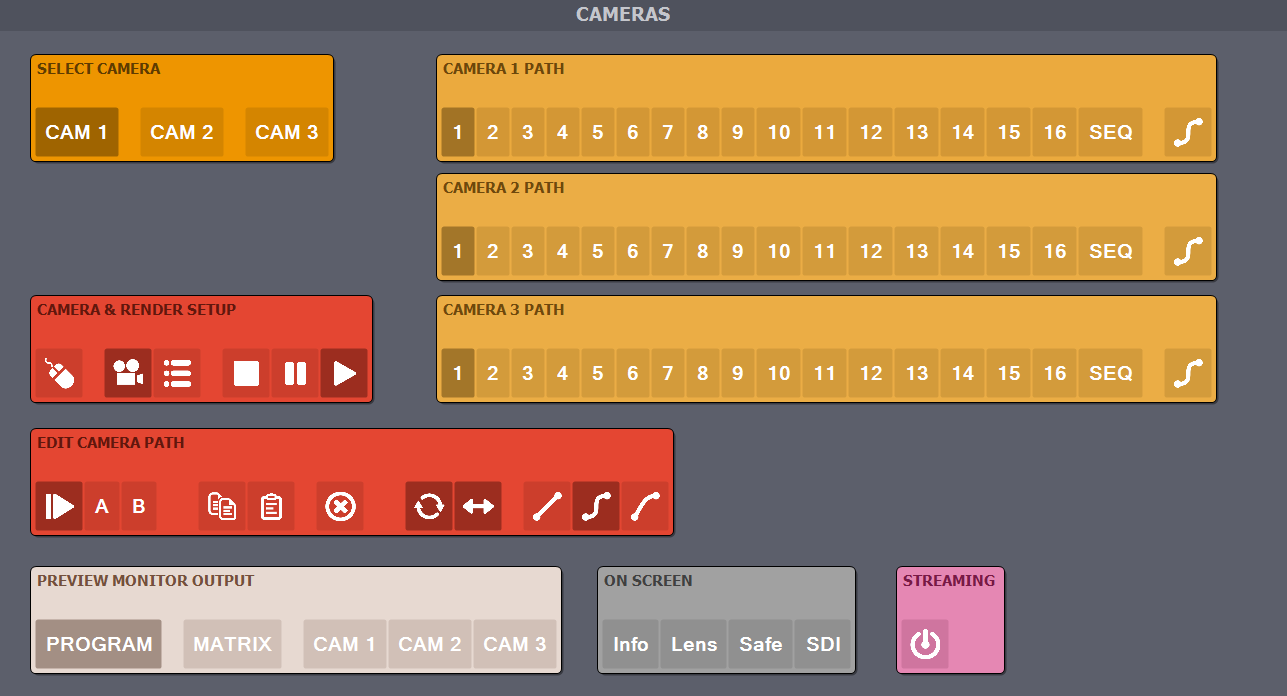
Task: Switch preview monitor output to MATRIX
Action: click(232, 644)
